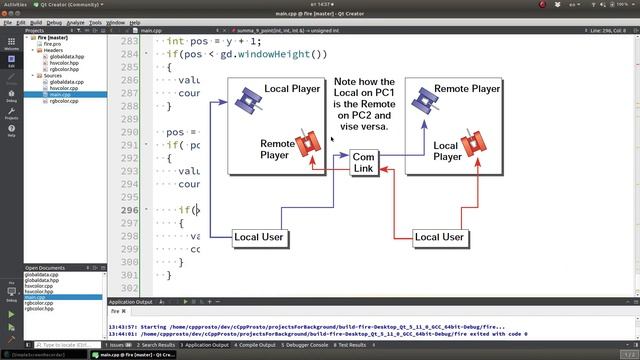The width and height of the screenshot is (640, 360).
Task: Open globaldata.cpp in Sources
Action: [67, 82]
